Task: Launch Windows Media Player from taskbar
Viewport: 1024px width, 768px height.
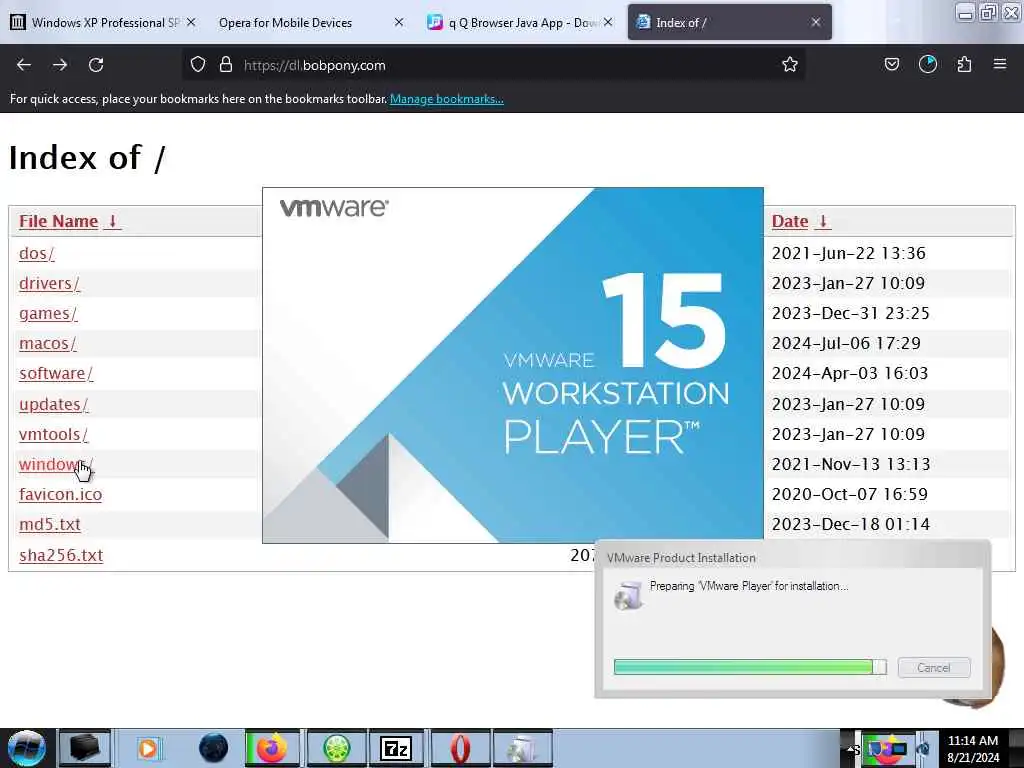Action: pyautogui.click(x=148, y=748)
